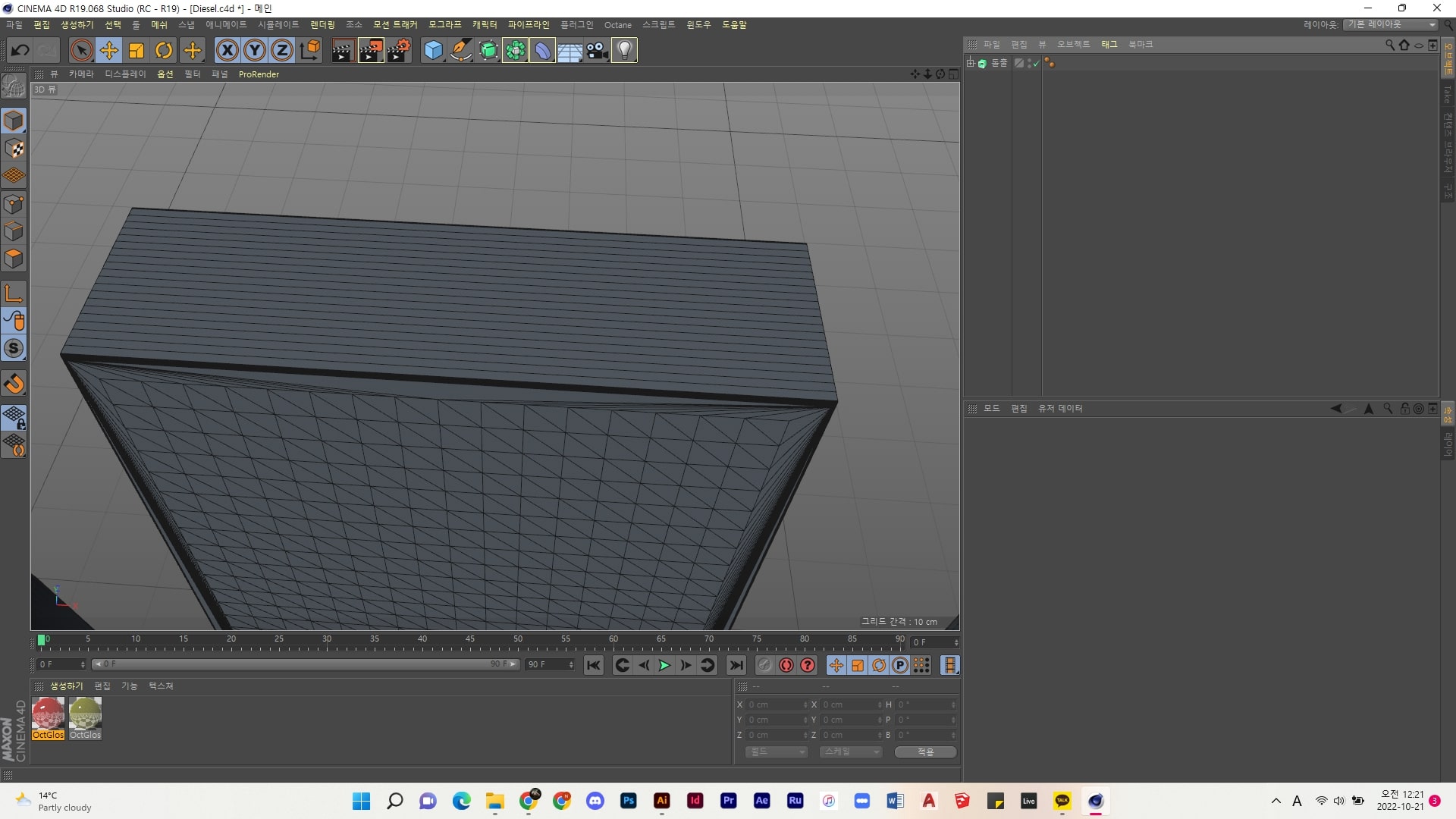Expand the 돌출 object hierarchy

pos(970,63)
